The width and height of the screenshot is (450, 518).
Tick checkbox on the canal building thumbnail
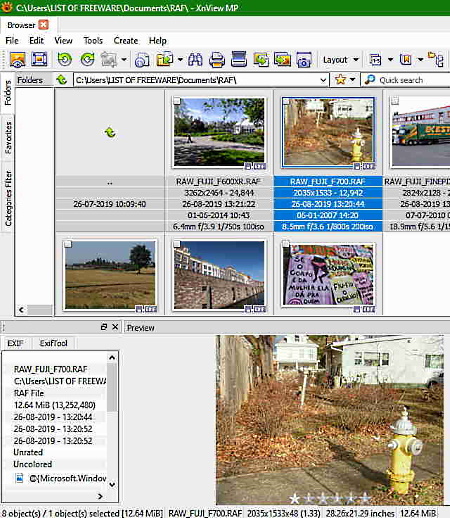coord(177,244)
